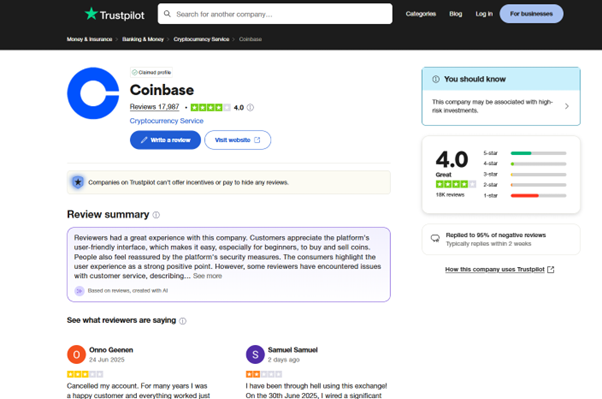
Task: Click Onno Geenen's orange avatar
Action: pos(76,354)
